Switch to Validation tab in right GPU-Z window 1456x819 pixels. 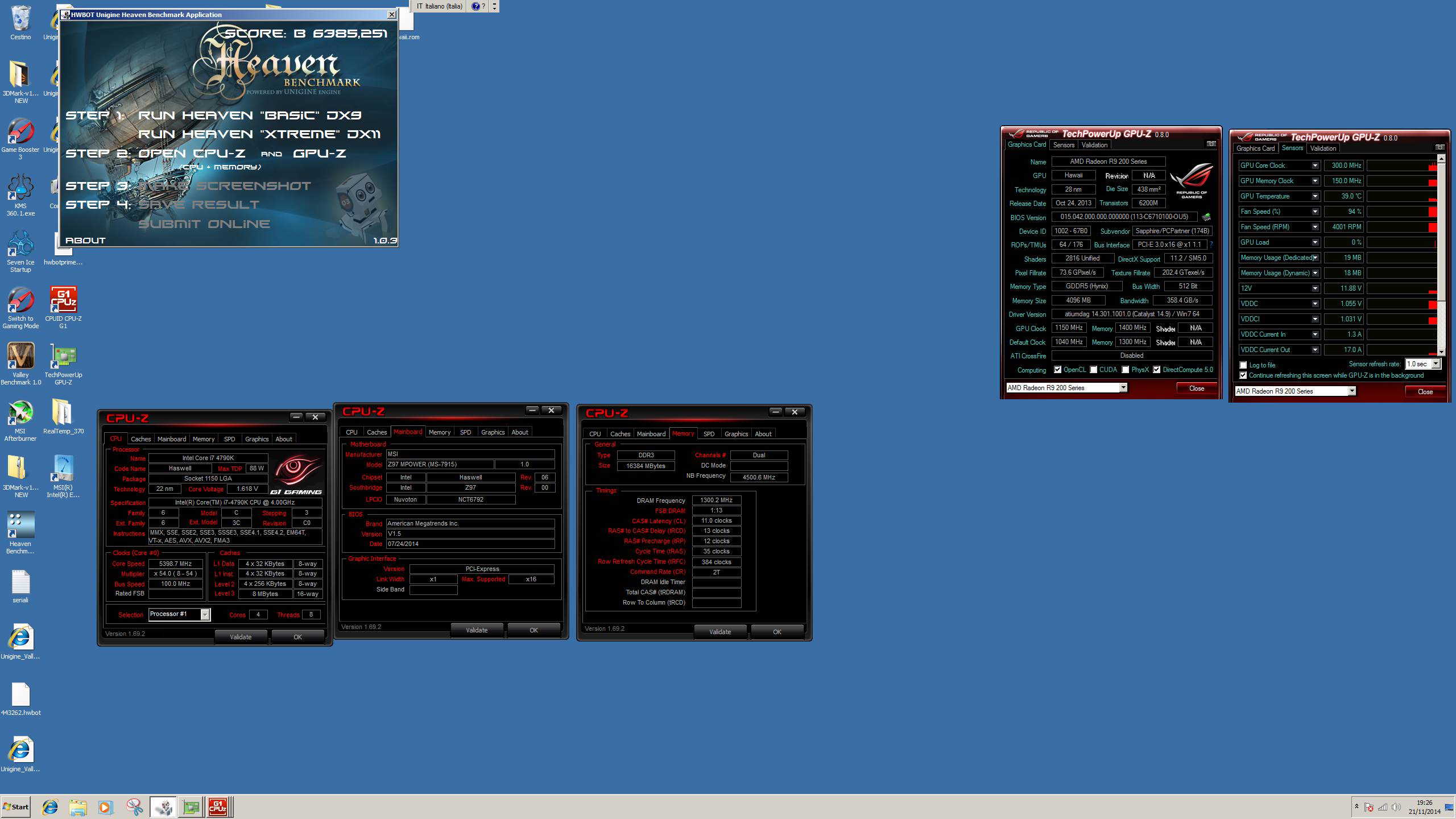point(1323,148)
